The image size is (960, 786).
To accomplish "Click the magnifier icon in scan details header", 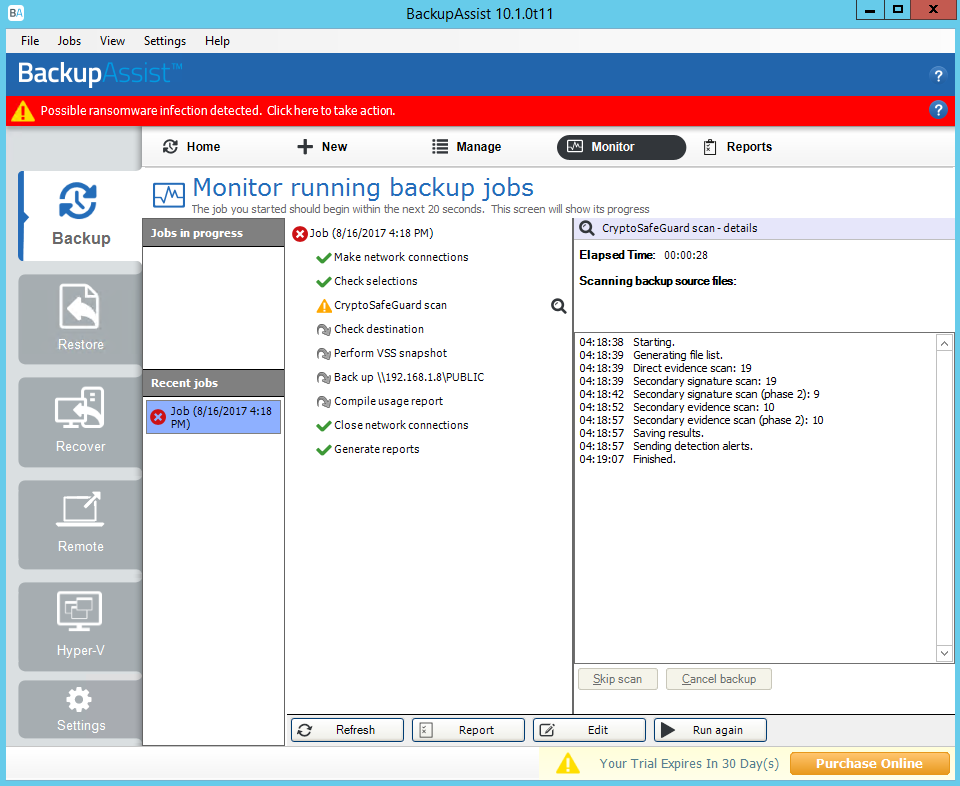I will click(x=587, y=228).
